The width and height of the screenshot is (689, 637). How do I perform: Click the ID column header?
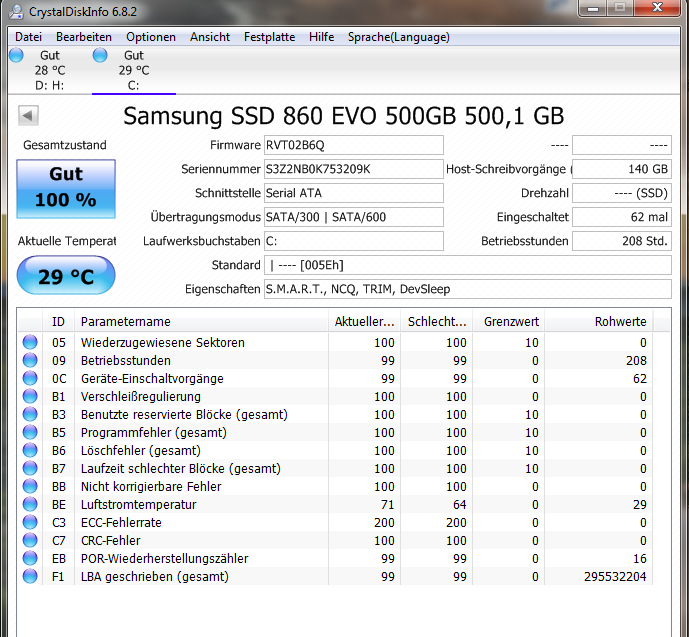(x=58, y=322)
